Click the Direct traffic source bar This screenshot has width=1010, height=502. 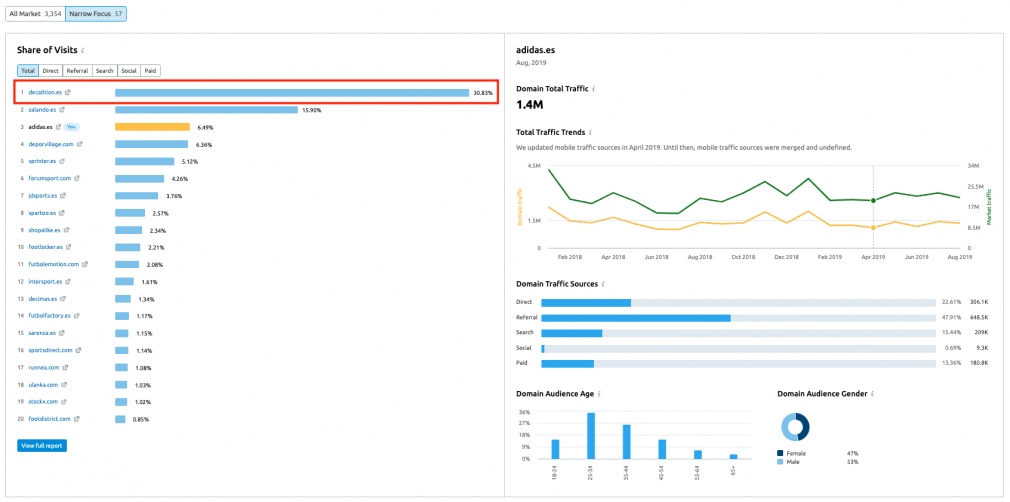(586, 303)
